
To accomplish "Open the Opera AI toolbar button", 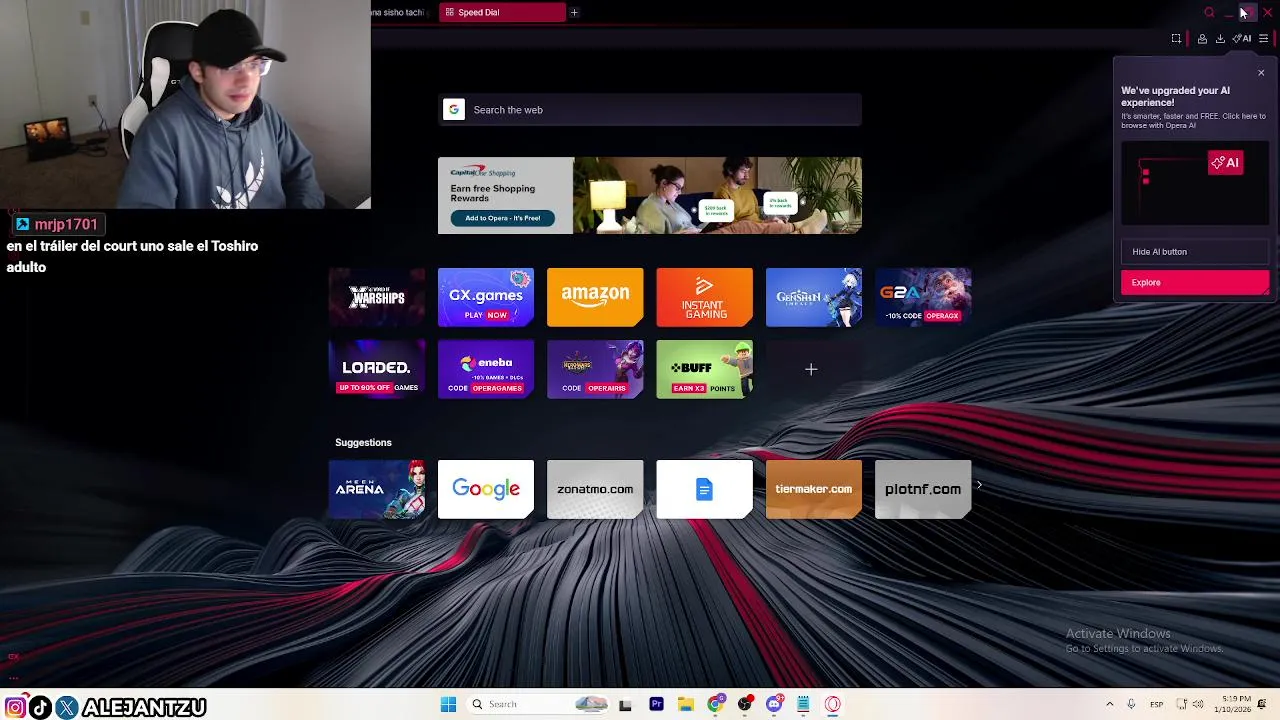I will pyautogui.click(x=1242, y=39).
